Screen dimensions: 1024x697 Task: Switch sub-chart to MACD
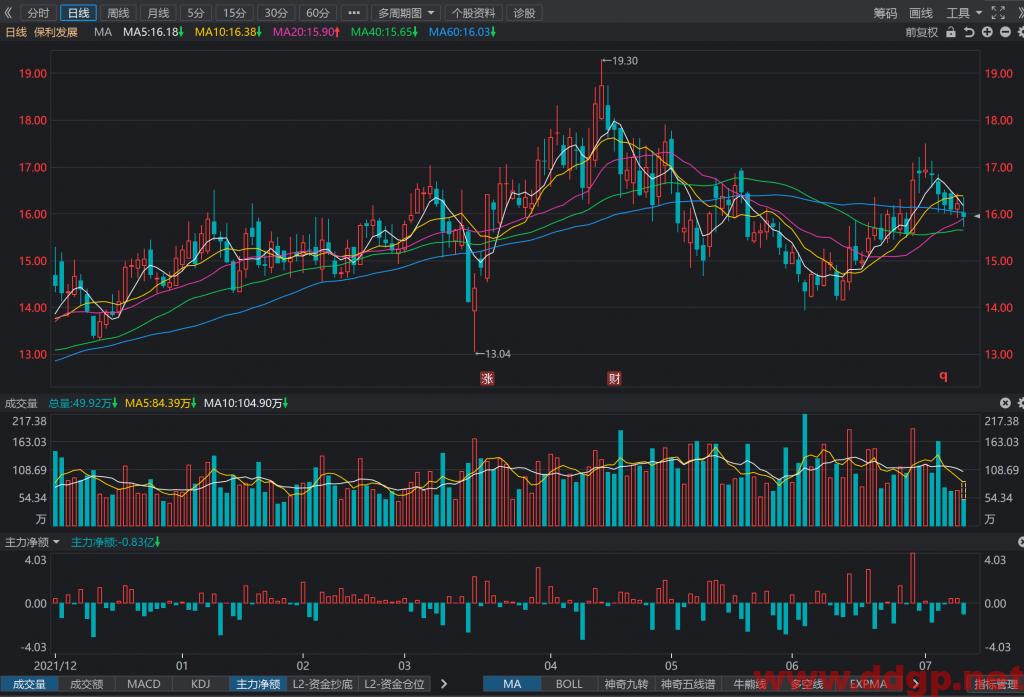144,684
